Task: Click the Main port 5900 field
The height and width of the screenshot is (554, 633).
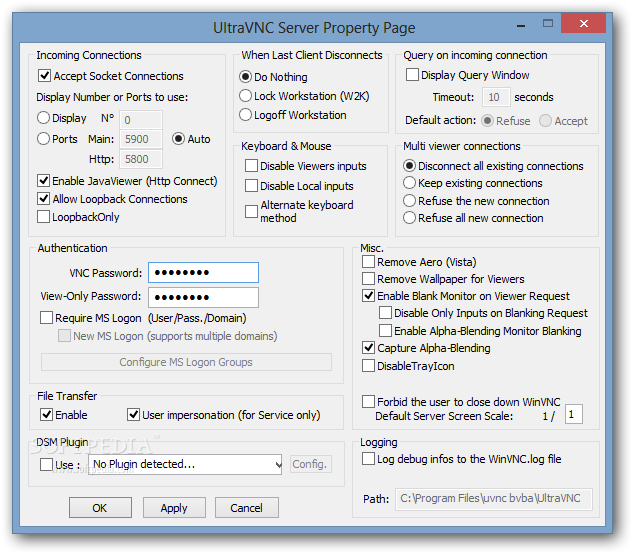Action: pos(141,139)
